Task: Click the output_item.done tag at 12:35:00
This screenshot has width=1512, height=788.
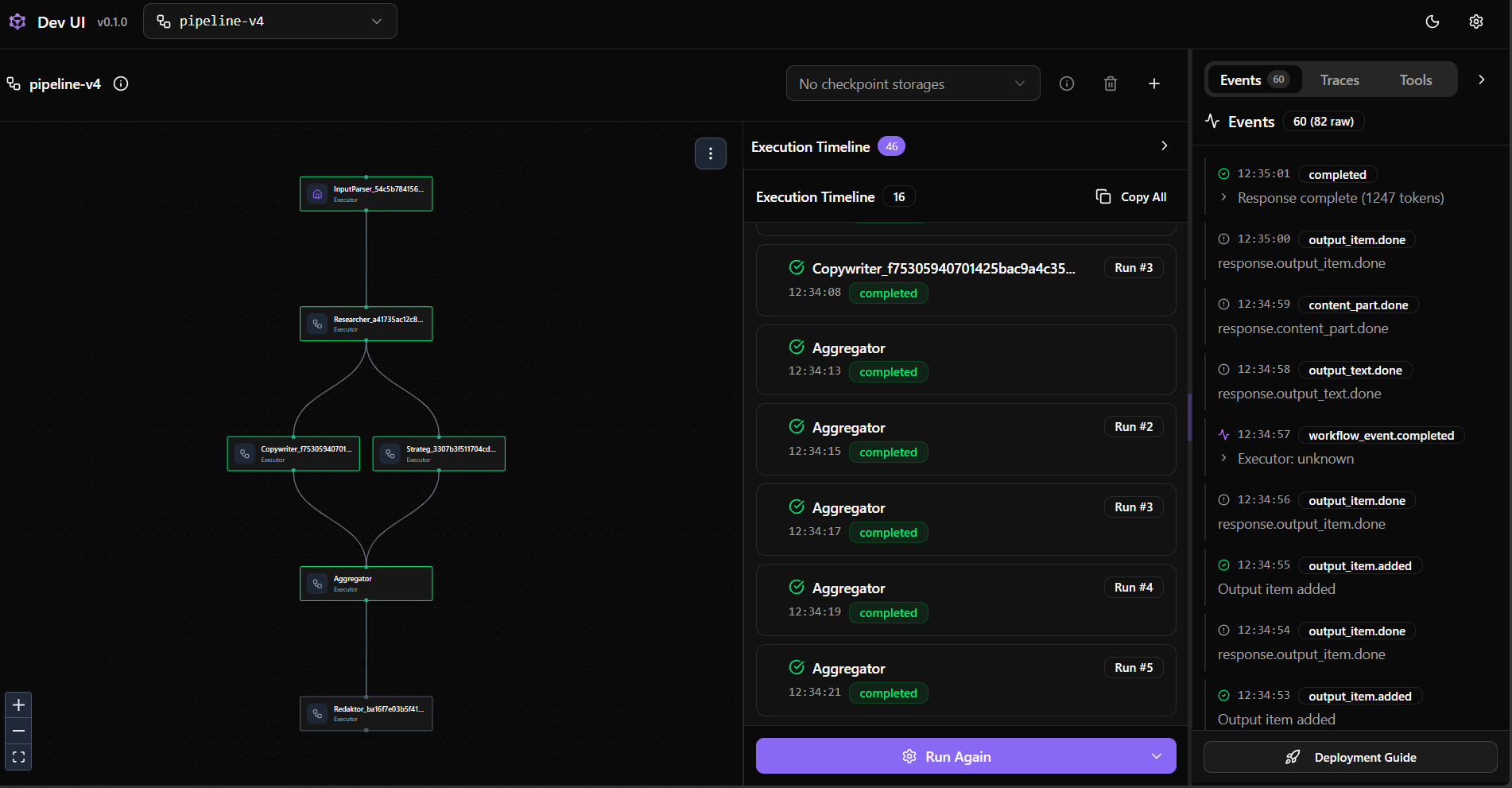Action: [1356, 239]
